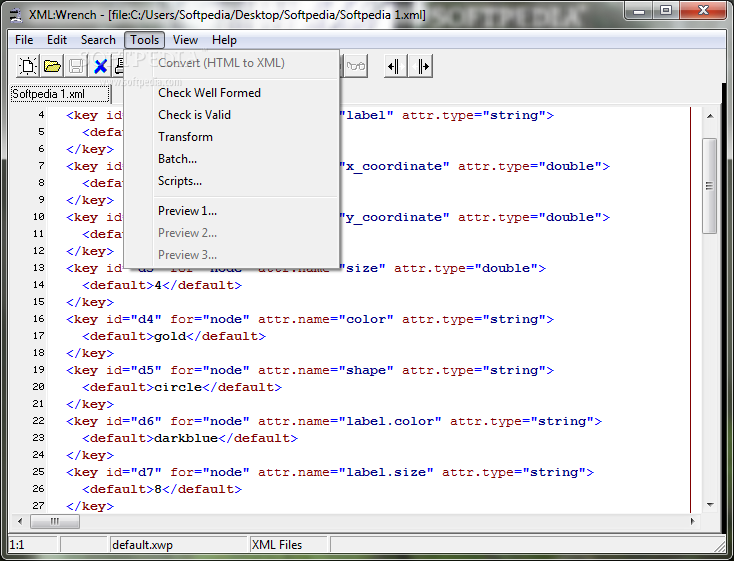Viewport: 734px width, 561px height.
Task: Click attr.name="shape" on line 19
Action: tap(326, 370)
